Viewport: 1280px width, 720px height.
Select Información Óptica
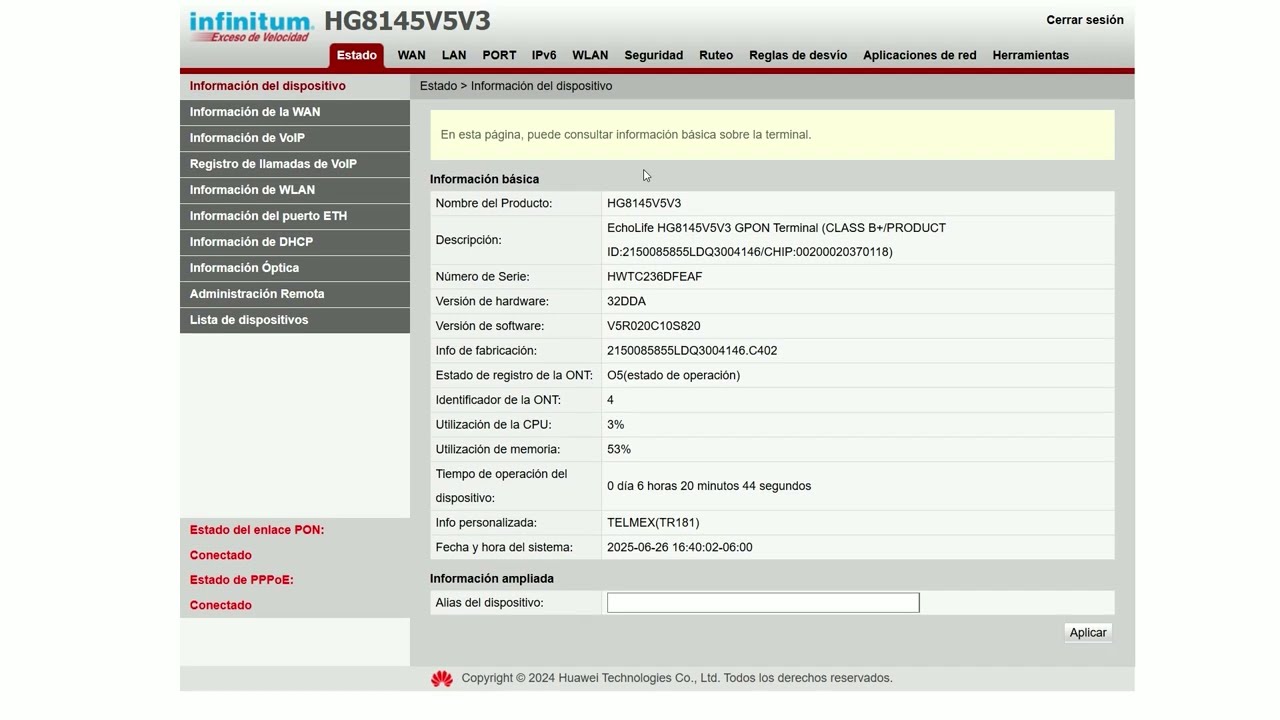point(295,268)
